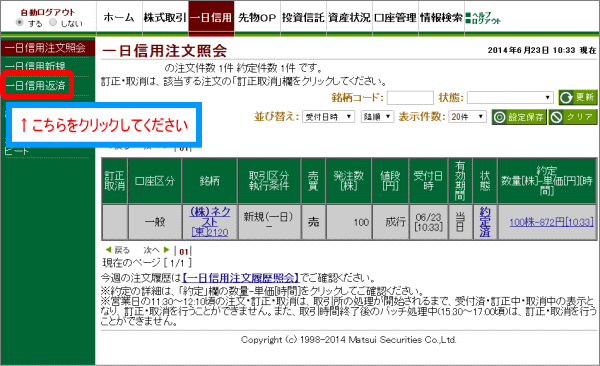
Task: Open the 一日信用注文履歴照会 link
Action: click(x=241, y=277)
